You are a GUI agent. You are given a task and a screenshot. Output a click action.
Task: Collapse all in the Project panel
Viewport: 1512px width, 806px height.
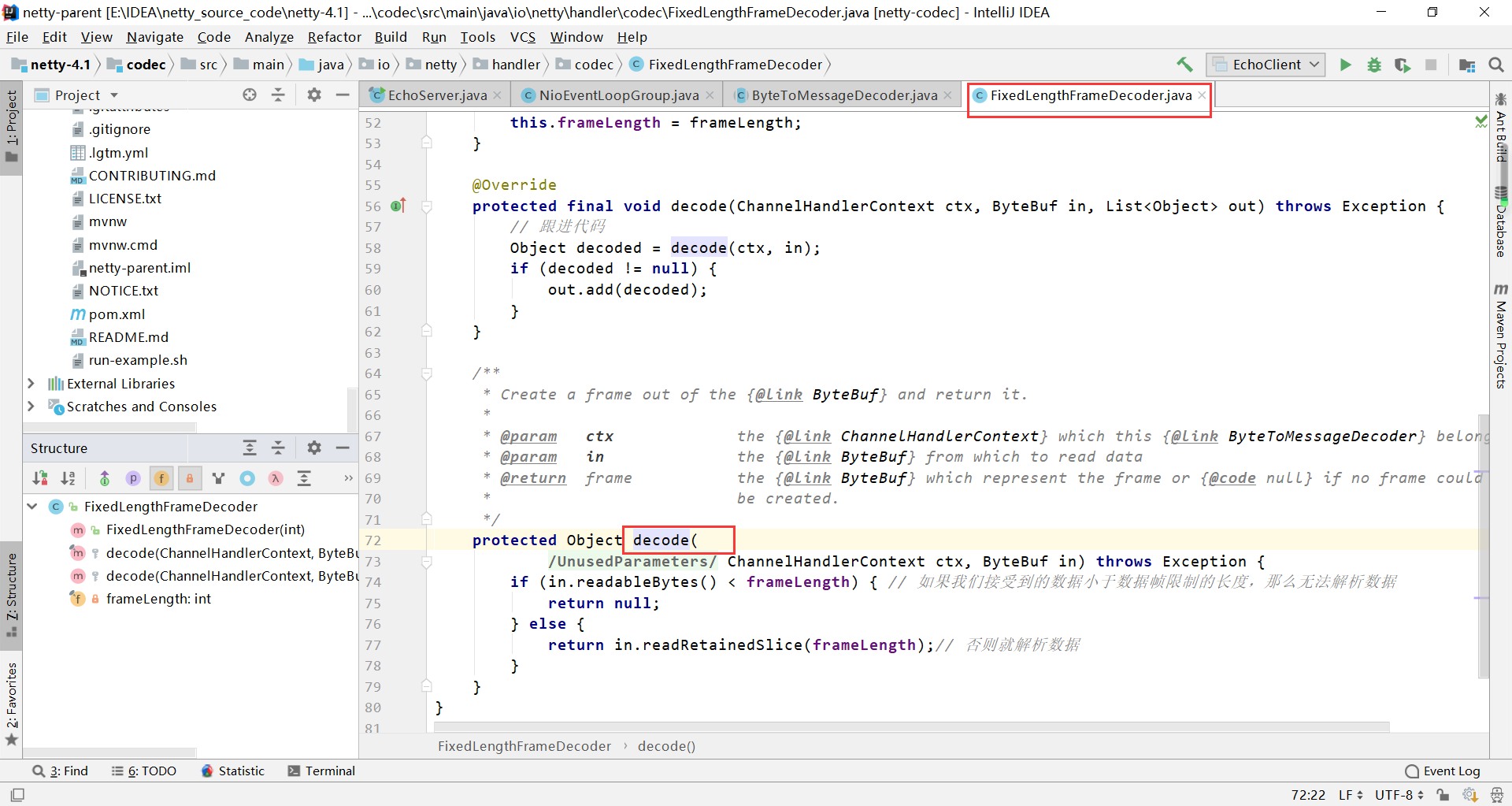(x=278, y=95)
